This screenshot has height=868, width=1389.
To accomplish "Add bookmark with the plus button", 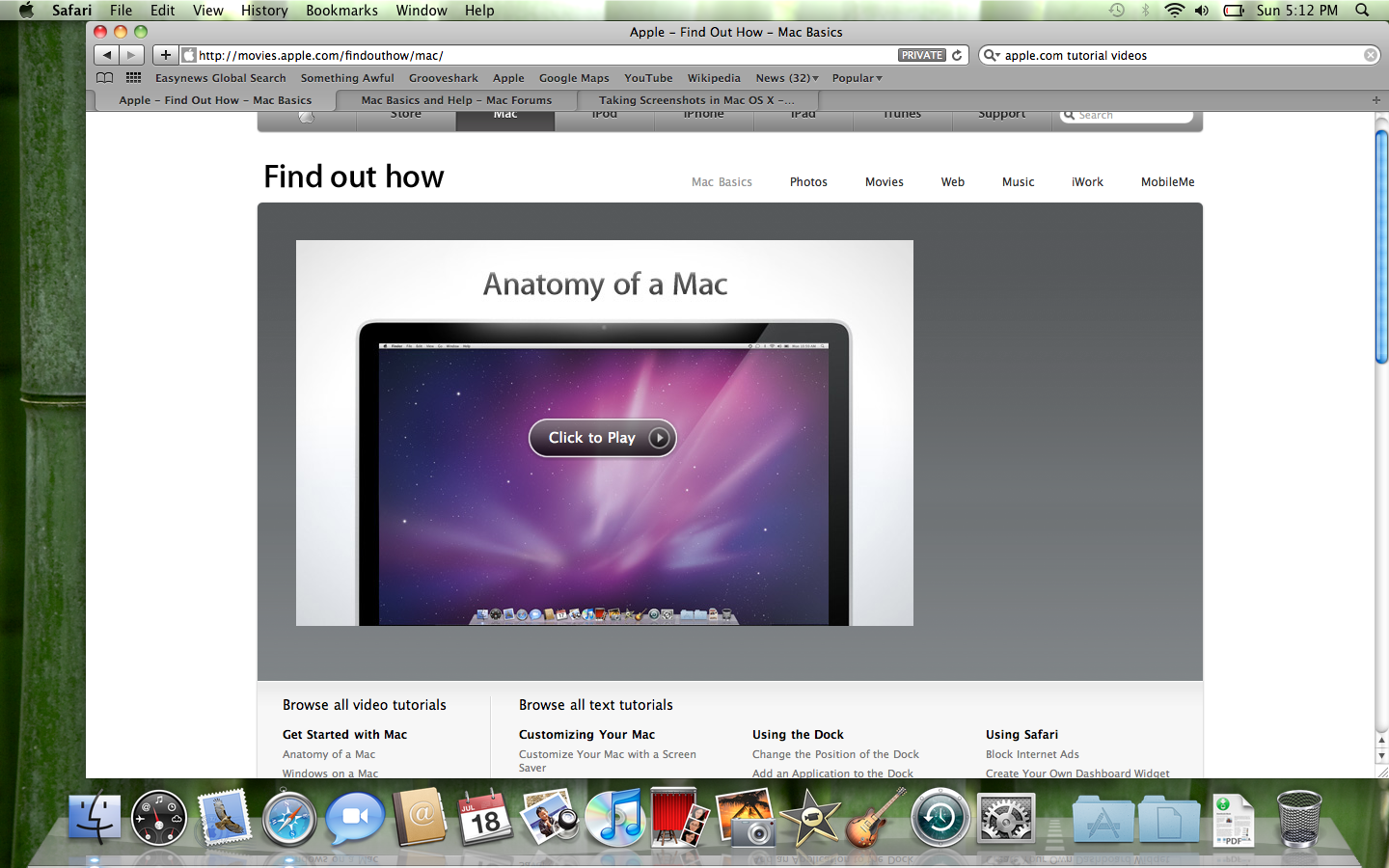I will (165, 55).
